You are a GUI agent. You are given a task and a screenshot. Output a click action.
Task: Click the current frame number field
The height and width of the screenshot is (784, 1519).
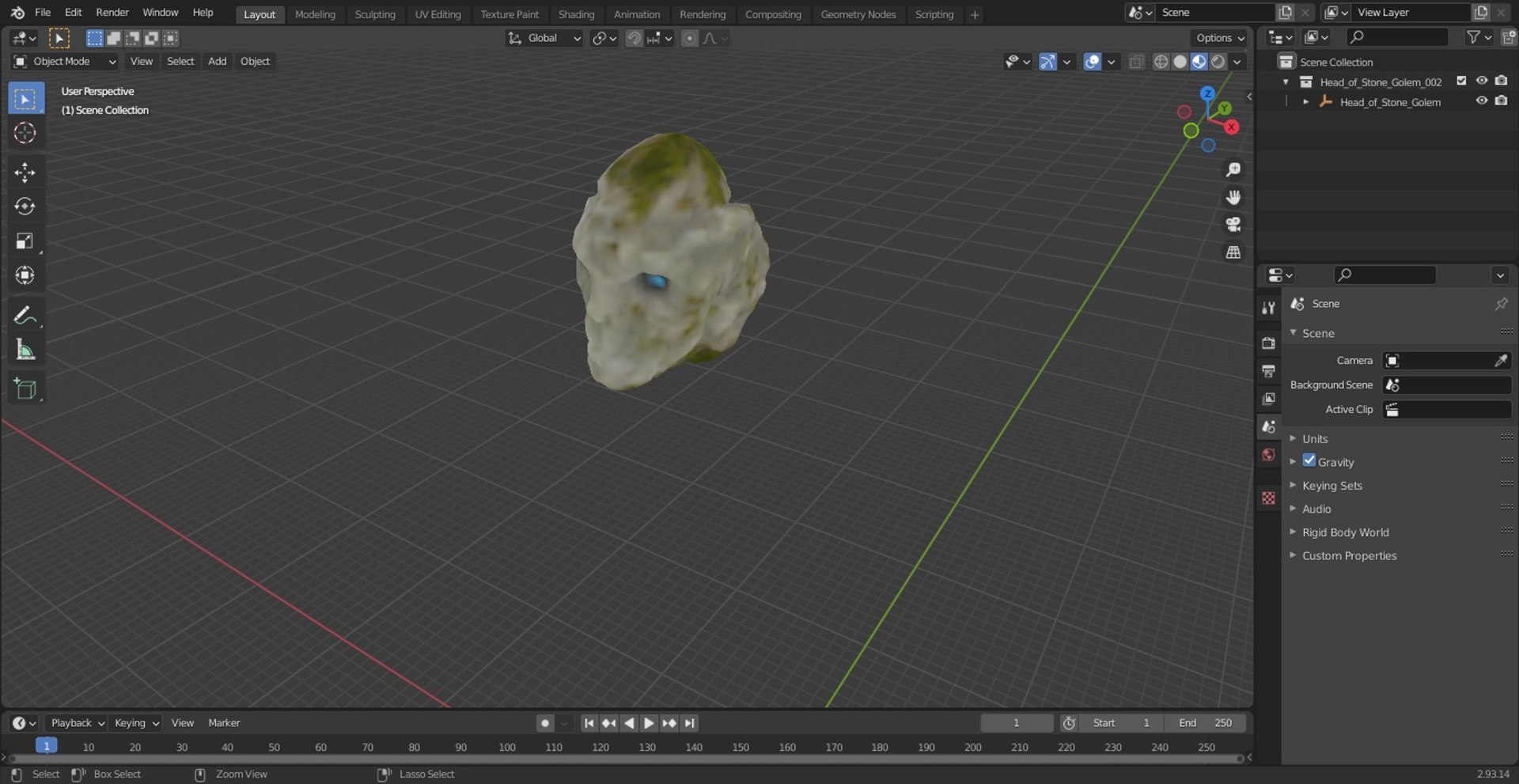pos(1017,723)
